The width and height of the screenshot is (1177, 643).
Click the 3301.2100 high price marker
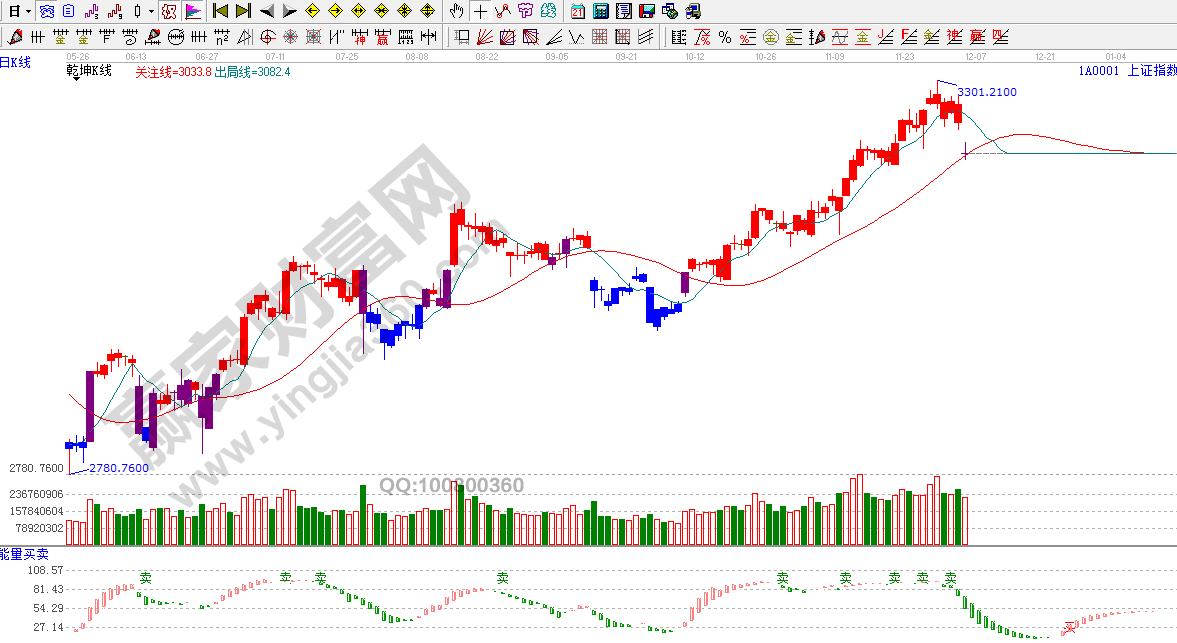pos(987,92)
